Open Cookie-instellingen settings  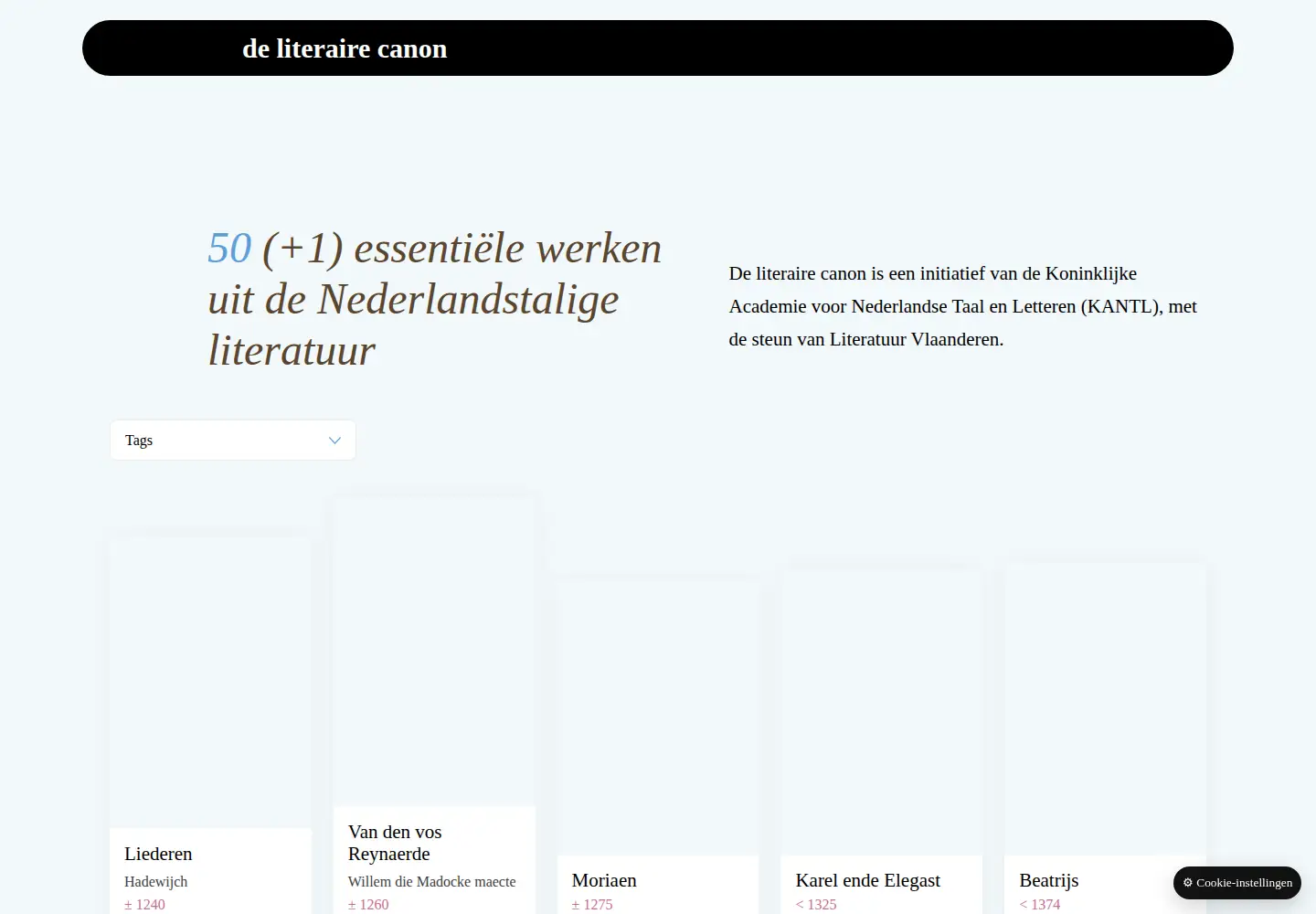pos(1237,883)
